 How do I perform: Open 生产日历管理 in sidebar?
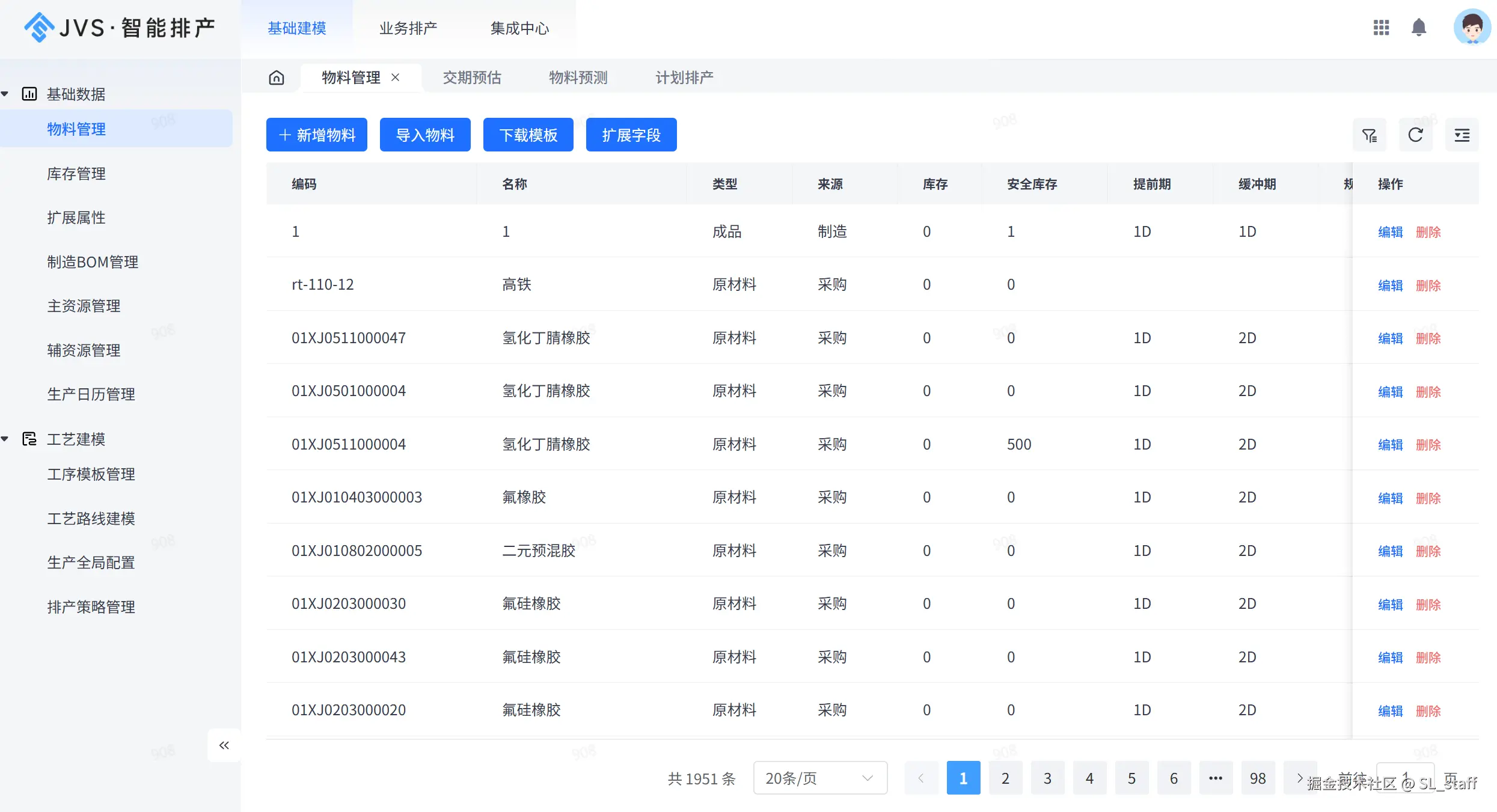(x=91, y=394)
